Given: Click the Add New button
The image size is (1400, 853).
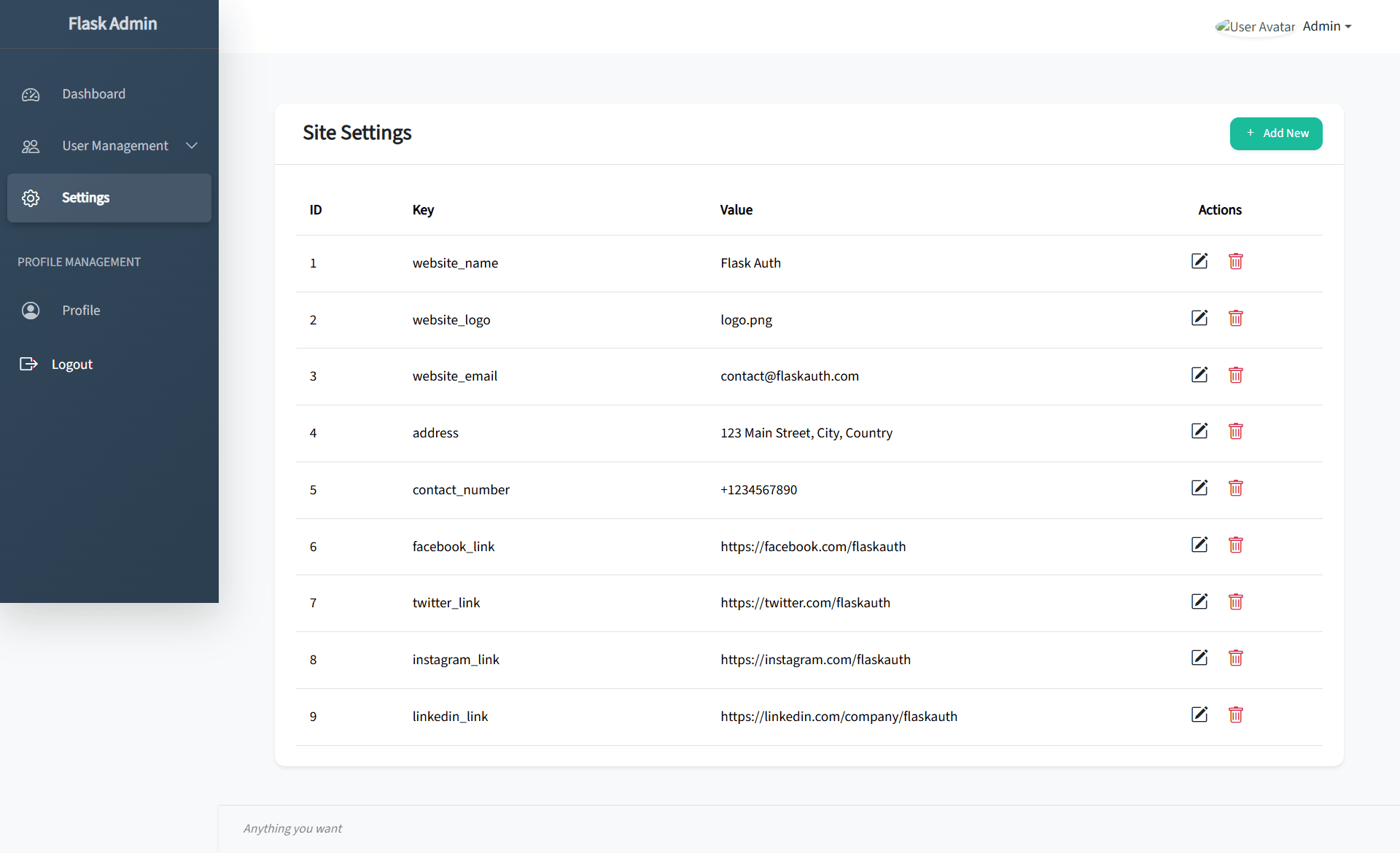Looking at the screenshot, I should click(x=1275, y=133).
